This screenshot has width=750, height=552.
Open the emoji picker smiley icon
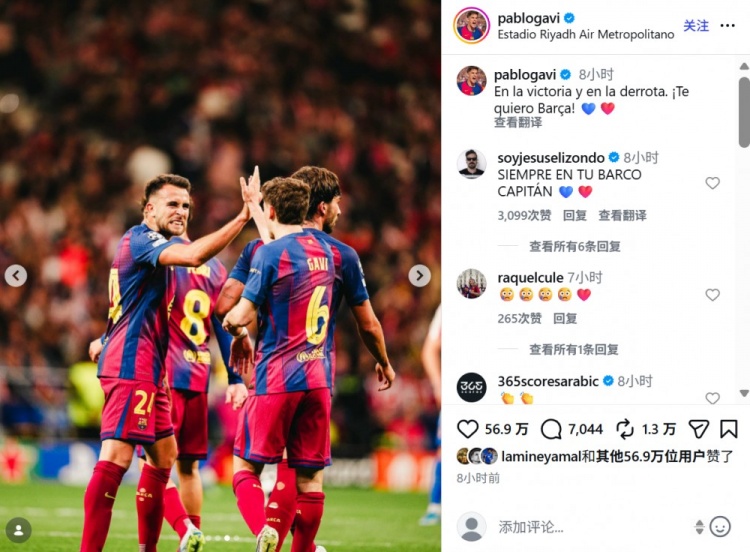tap(720, 527)
